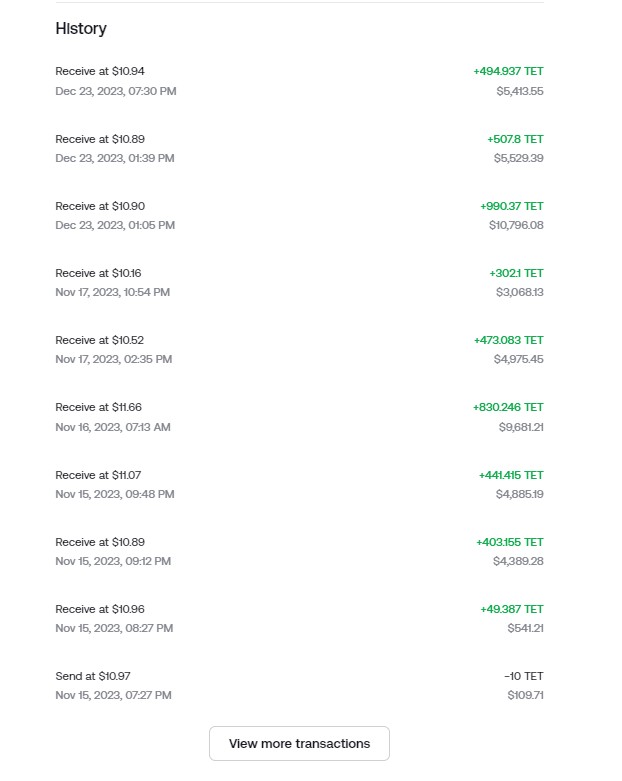The image size is (622, 781).
Task: Open the Receive at $10.90 transaction
Action: click(100, 206)
